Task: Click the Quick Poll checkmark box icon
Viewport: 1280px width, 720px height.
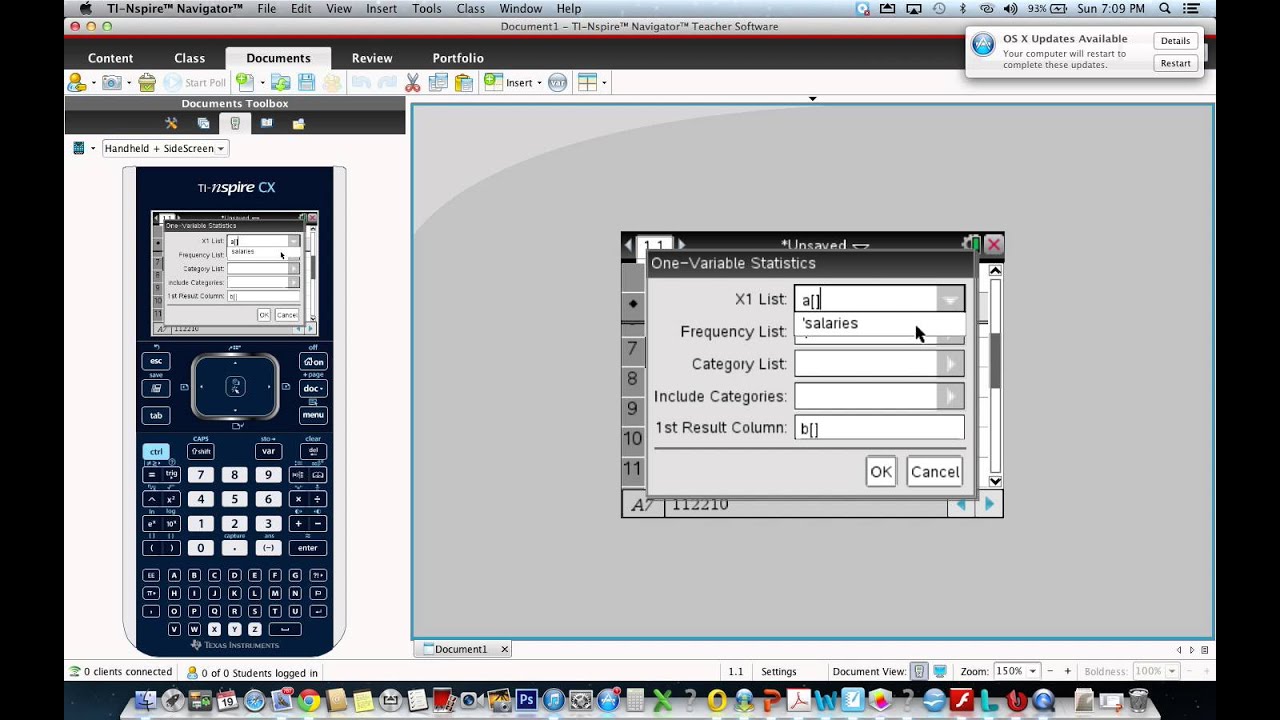Action: coord(147,83)
